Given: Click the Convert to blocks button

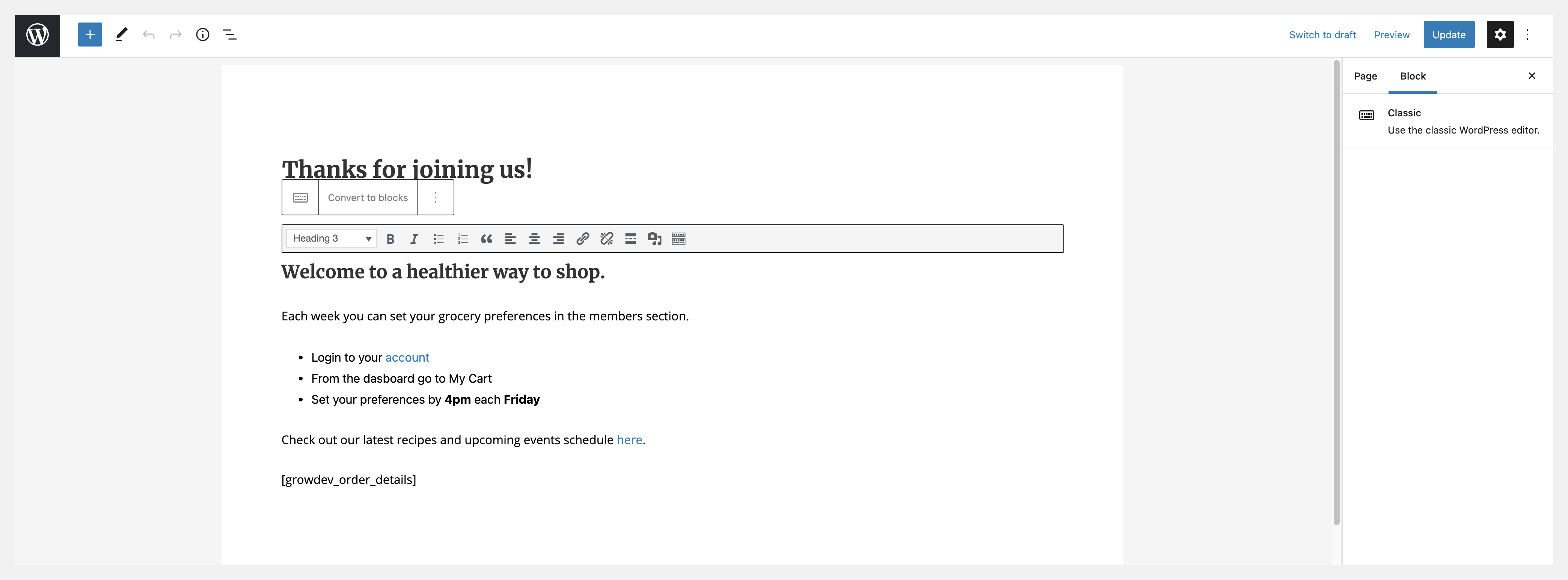Looking at the screenshot, I should [x=368, y=198].
